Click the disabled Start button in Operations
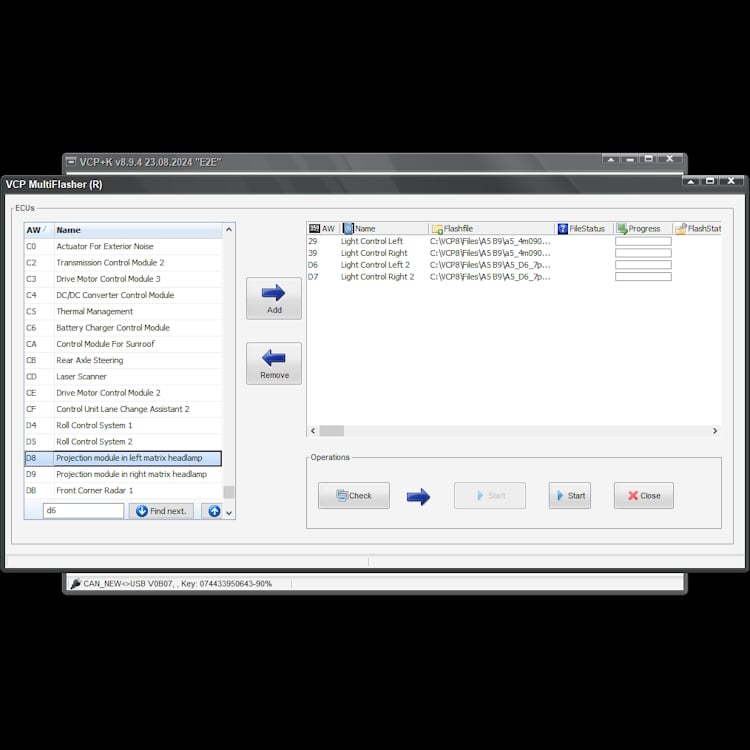Image resolution: width=750 pixels, height=750 pixels. [x=489, y=496]
